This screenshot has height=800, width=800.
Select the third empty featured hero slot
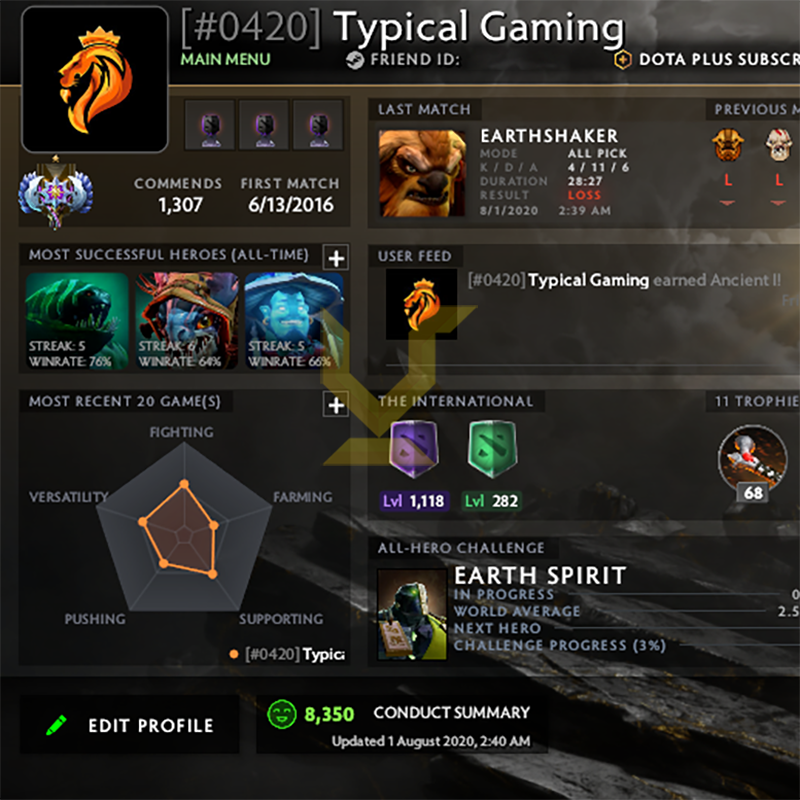pos(319,124)
